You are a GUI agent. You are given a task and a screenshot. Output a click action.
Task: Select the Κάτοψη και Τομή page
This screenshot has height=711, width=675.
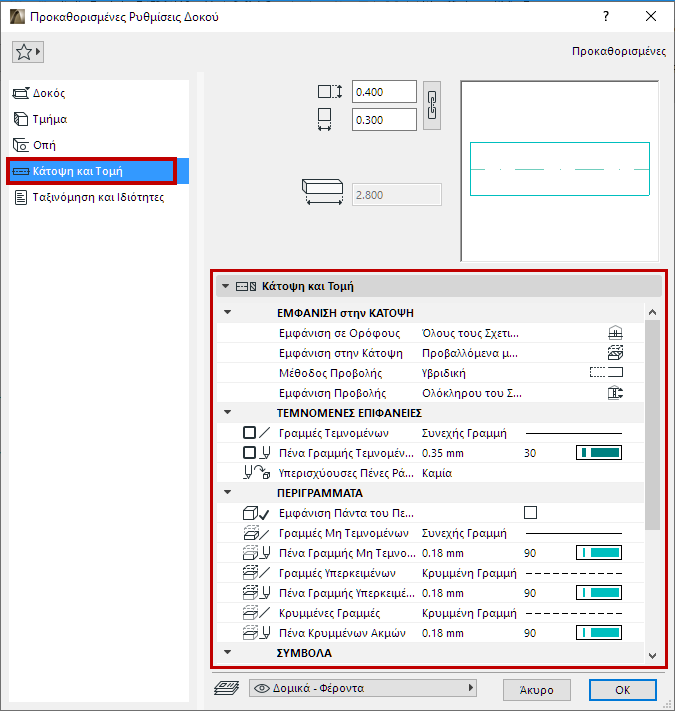99,171
